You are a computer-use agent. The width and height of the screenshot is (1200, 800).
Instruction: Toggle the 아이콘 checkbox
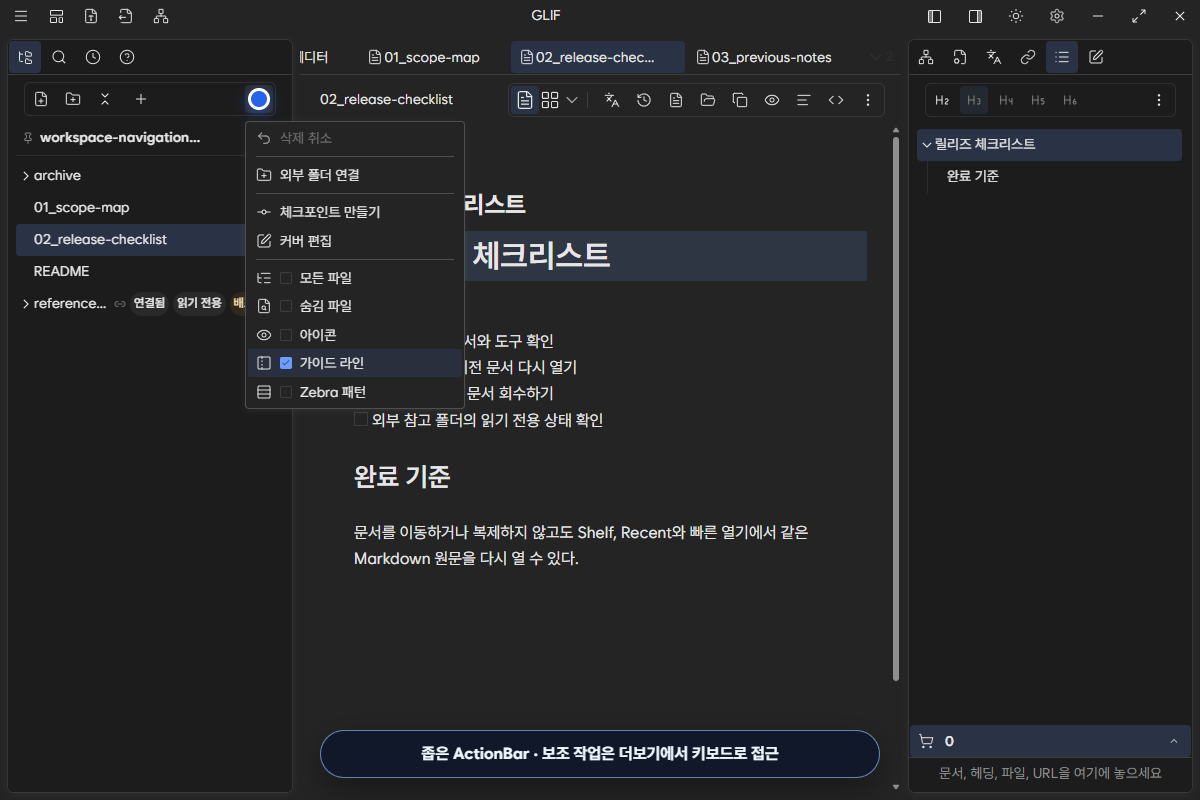tap(286, 335)
